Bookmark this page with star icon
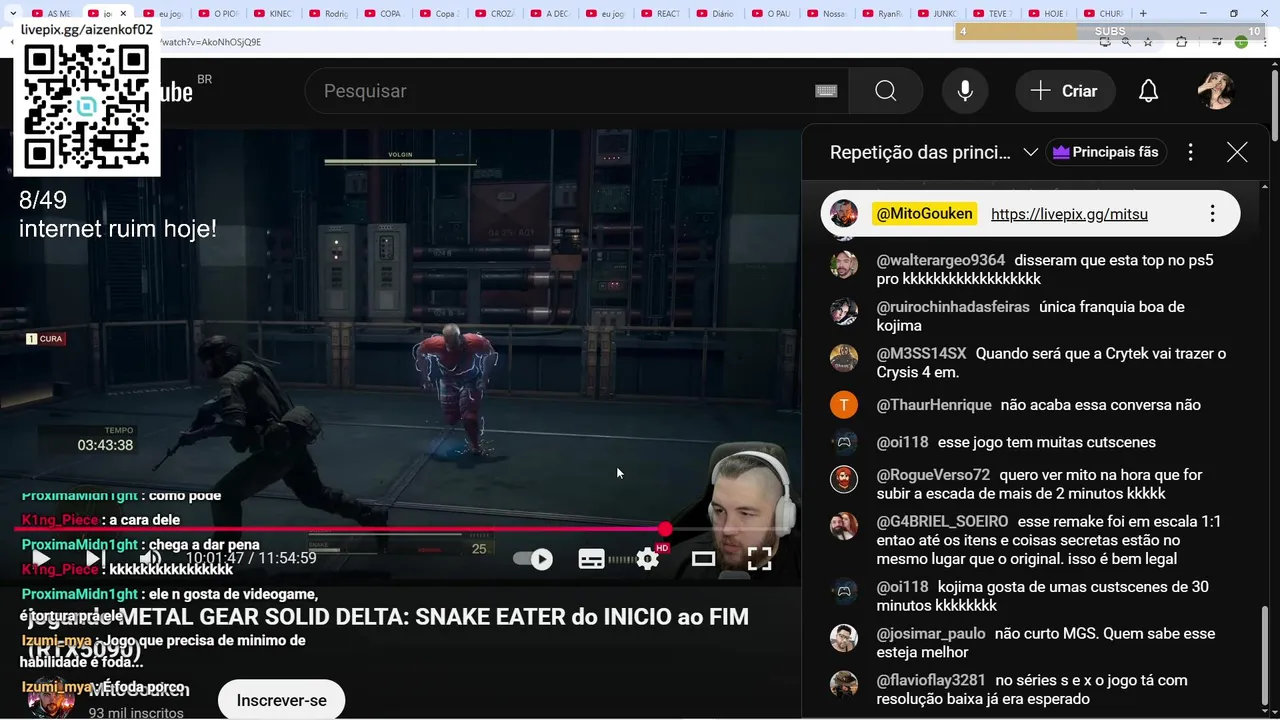 coord(1148,42)
